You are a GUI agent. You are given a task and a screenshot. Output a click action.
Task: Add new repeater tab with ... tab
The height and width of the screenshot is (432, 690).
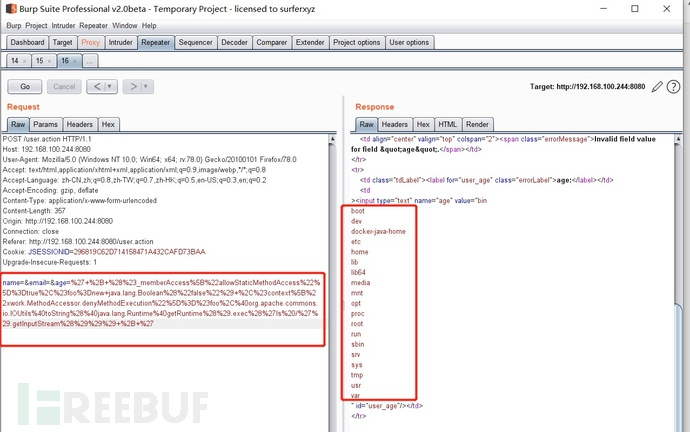(90, 61)
